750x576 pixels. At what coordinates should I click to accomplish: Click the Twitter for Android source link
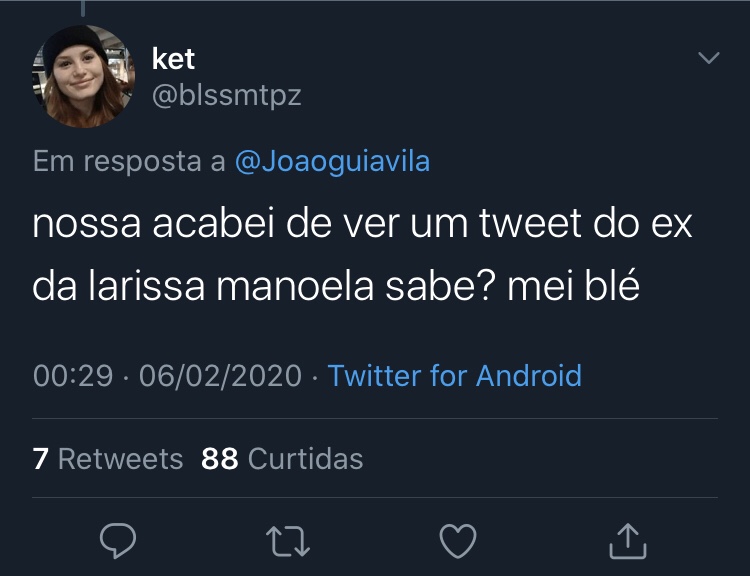coord(454,376)
